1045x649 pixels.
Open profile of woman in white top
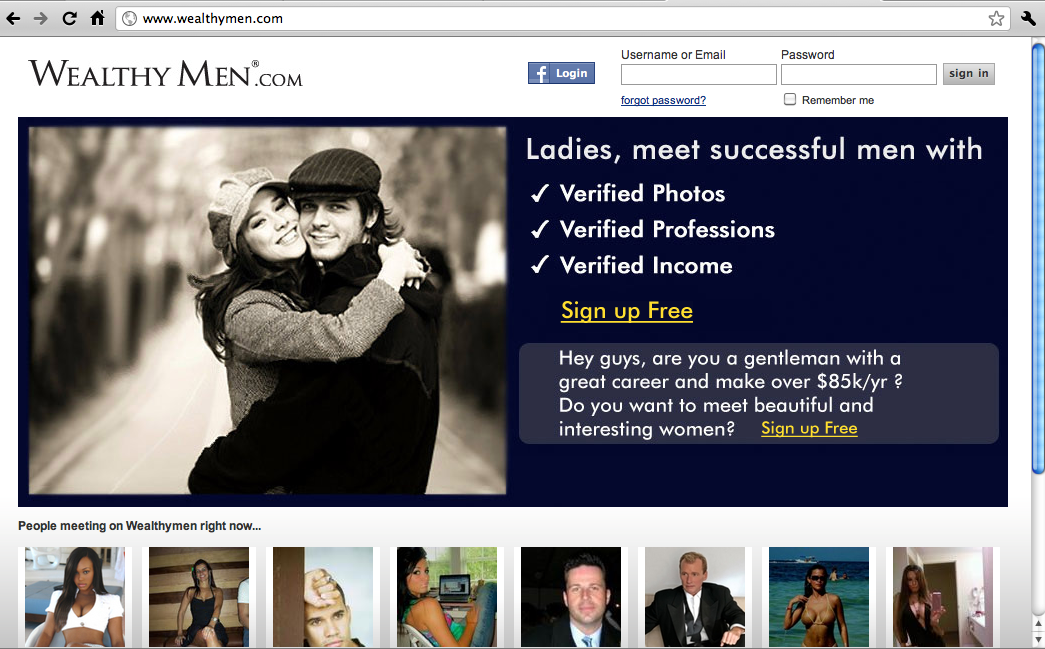[x=75, y=597]
